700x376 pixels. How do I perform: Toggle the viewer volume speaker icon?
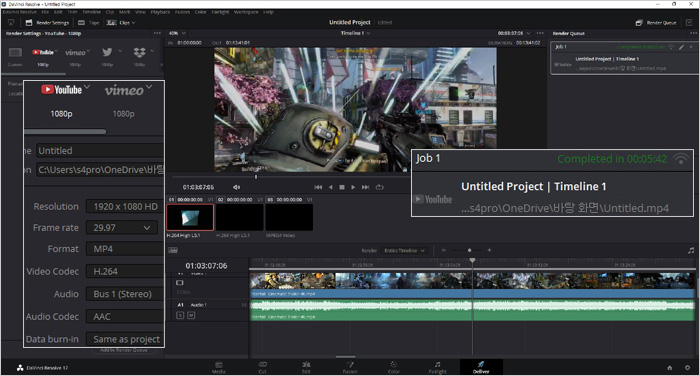[x=236, y=187]
